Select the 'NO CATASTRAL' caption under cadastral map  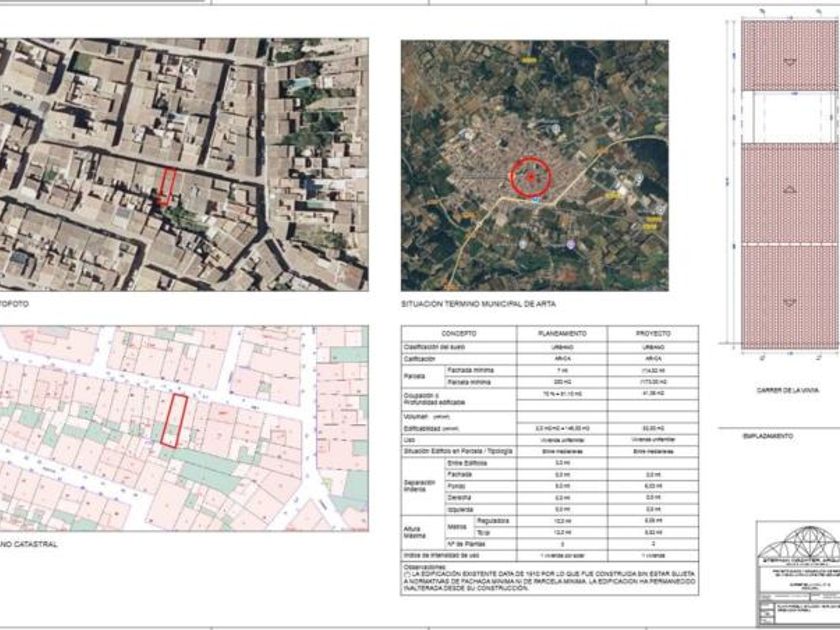(28, 544)
